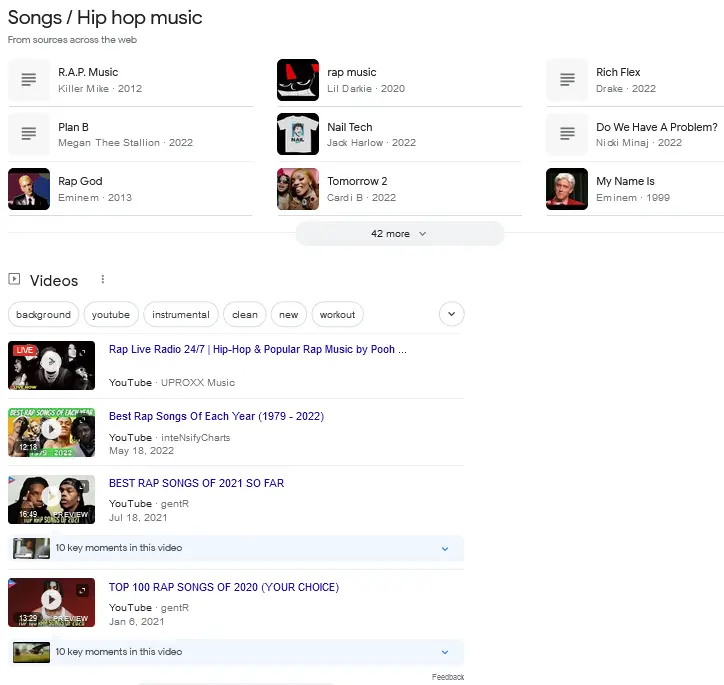Play the BEST RAP SONGS OF 2021 thumbnail
724x685 pixels.
[x=51, y=499]
